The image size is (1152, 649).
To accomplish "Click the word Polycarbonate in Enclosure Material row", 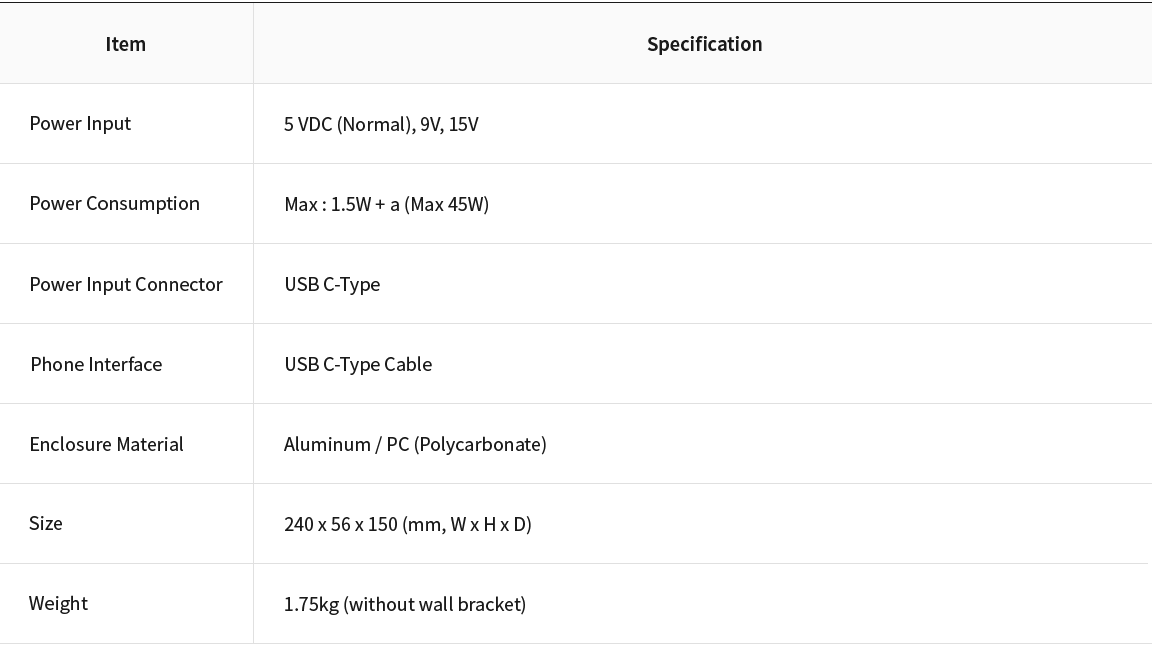I will point(480,445).
